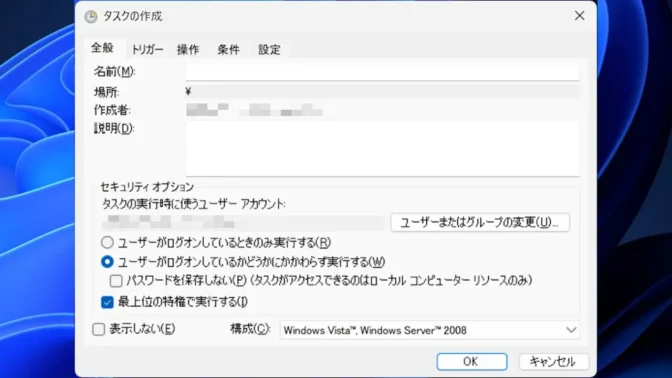
Task: Open the 操作 tab
Action: tap(188, 50)
